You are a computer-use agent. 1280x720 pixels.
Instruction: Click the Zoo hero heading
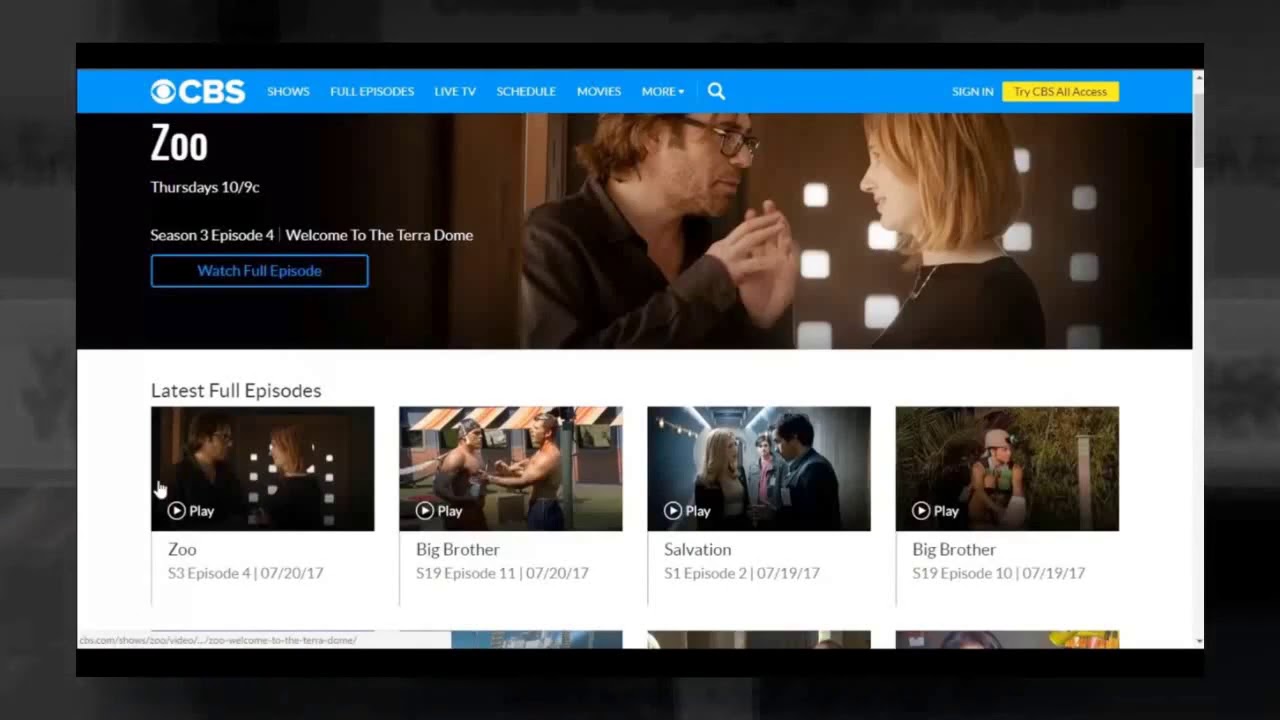click(179, 144)
